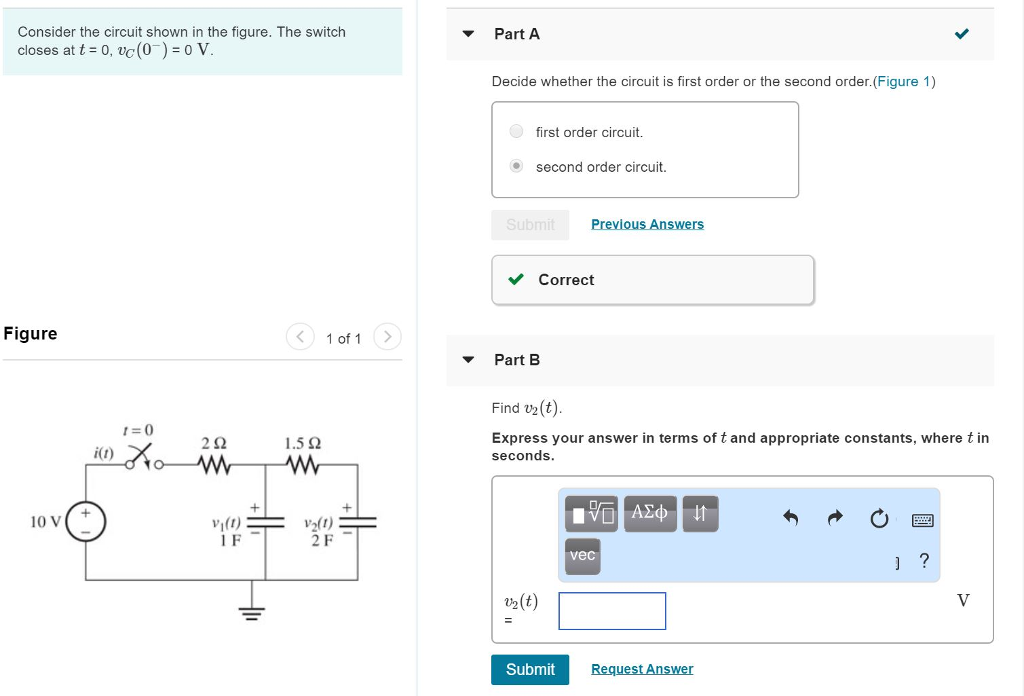Select the 'second order circuit' radio button
The width and height of the screenshot is (1024, 696).
(516, 165)
